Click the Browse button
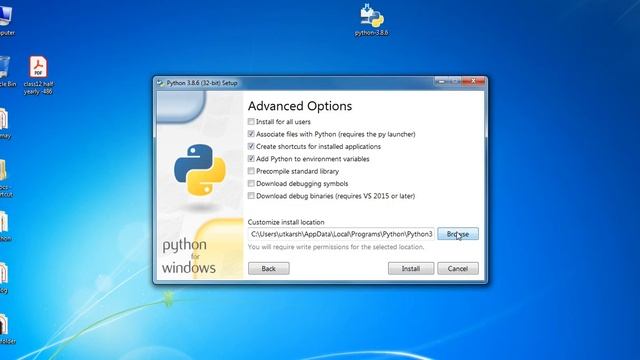 458,234
